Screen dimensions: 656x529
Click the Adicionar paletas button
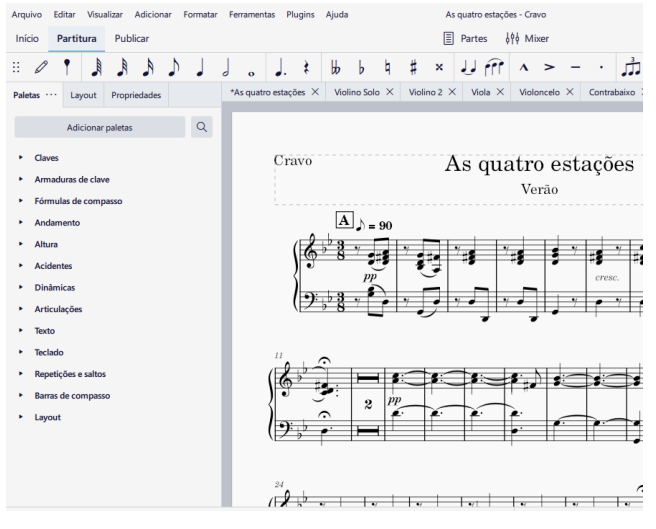pos(100,127)
